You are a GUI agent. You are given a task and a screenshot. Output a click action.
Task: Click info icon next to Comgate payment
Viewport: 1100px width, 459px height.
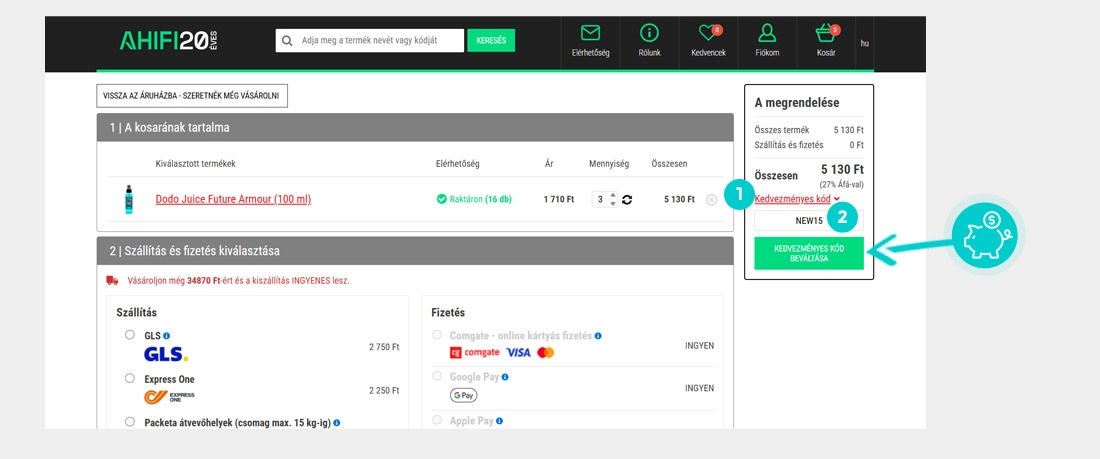pyautogui.click(x=598, y=336)
